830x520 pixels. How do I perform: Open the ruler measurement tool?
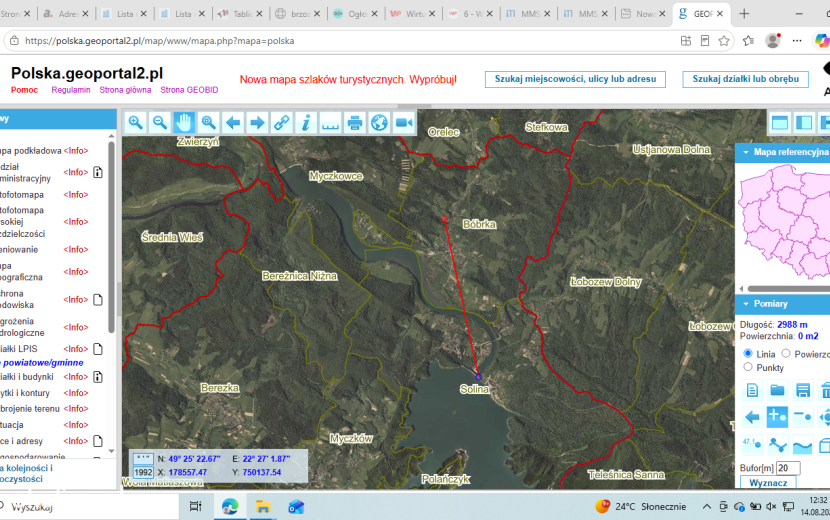[x=330, y=123]
